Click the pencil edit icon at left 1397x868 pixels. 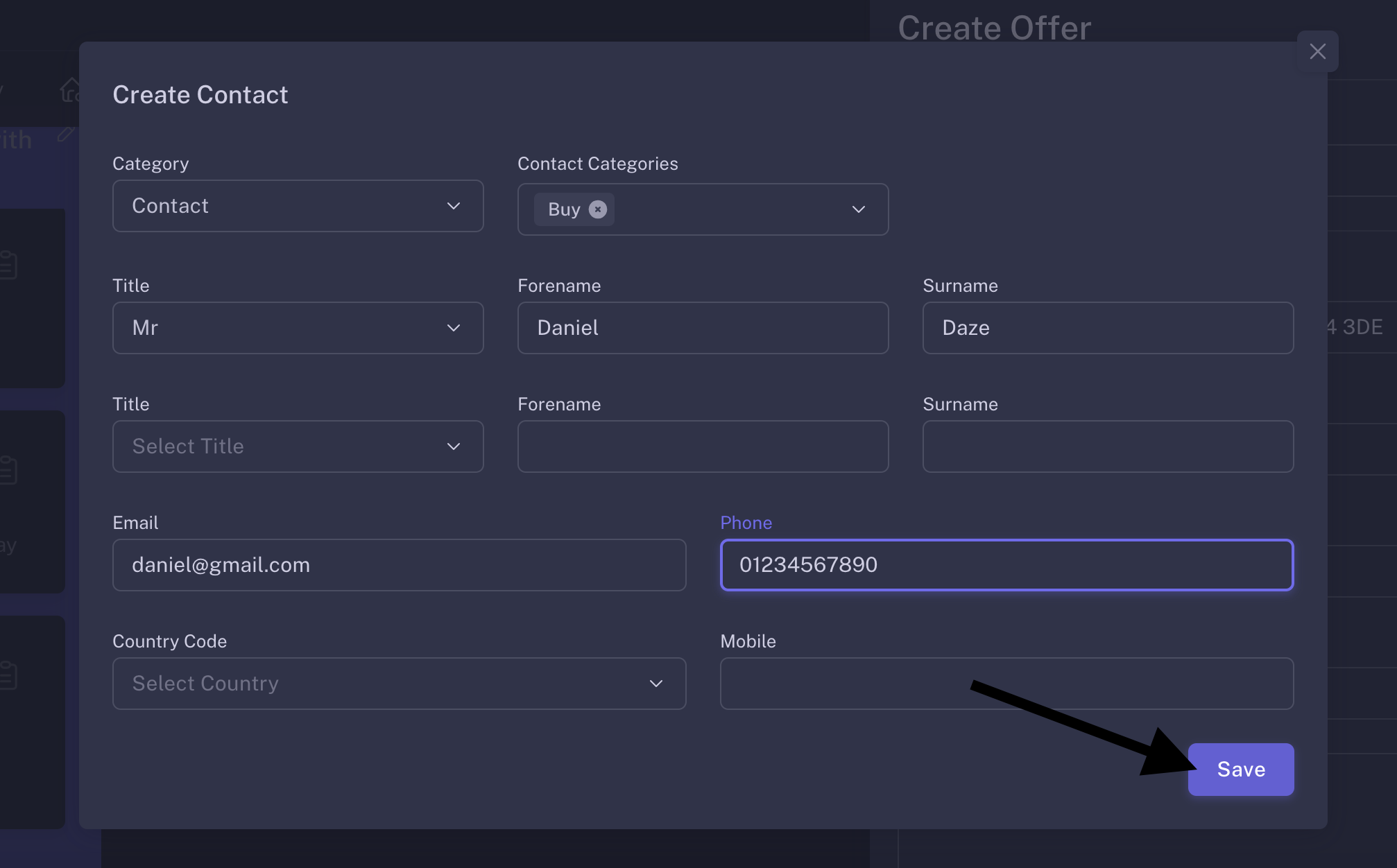65,134
